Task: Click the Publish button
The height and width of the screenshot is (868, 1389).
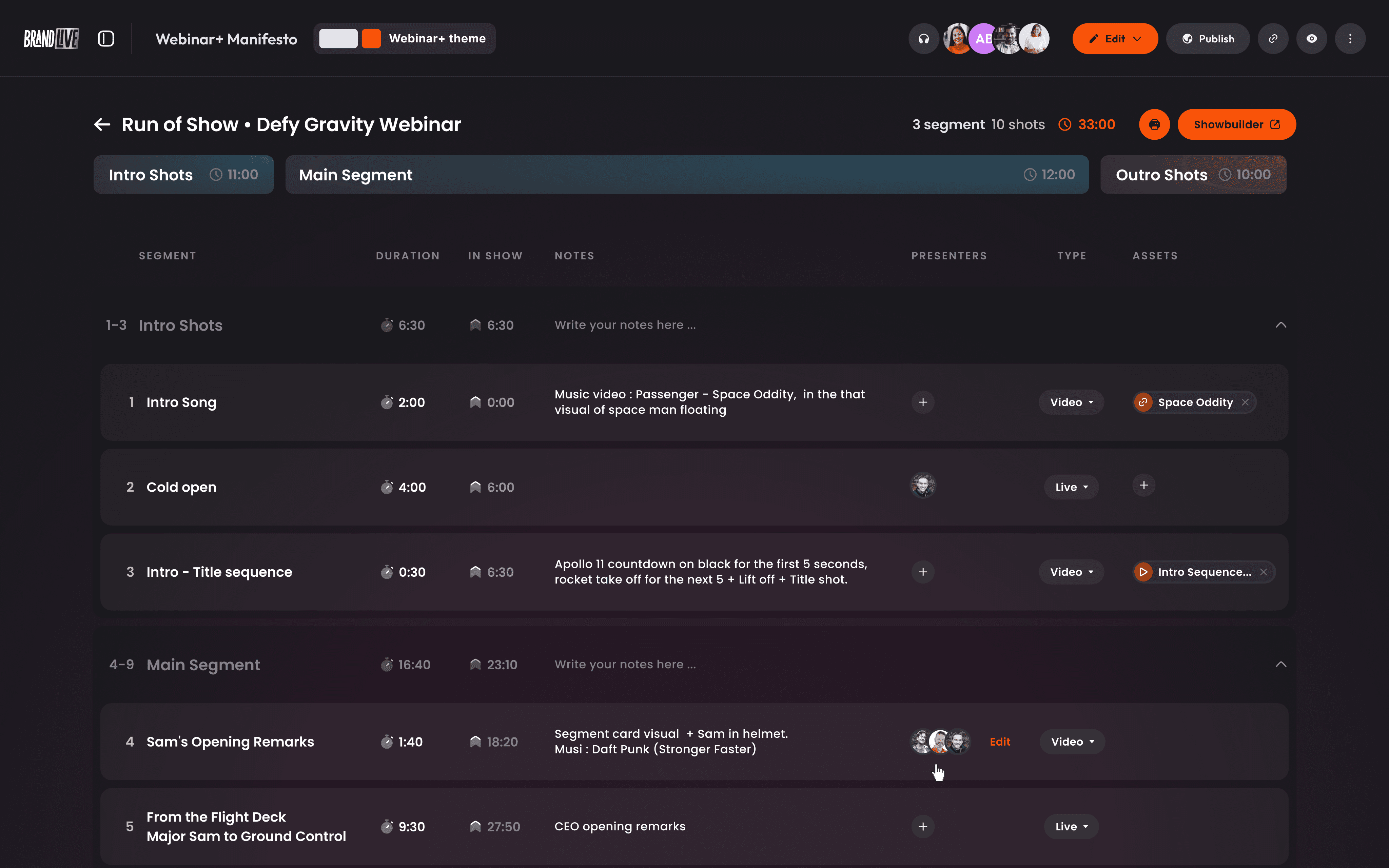Action: click(x=1208, y=38)
